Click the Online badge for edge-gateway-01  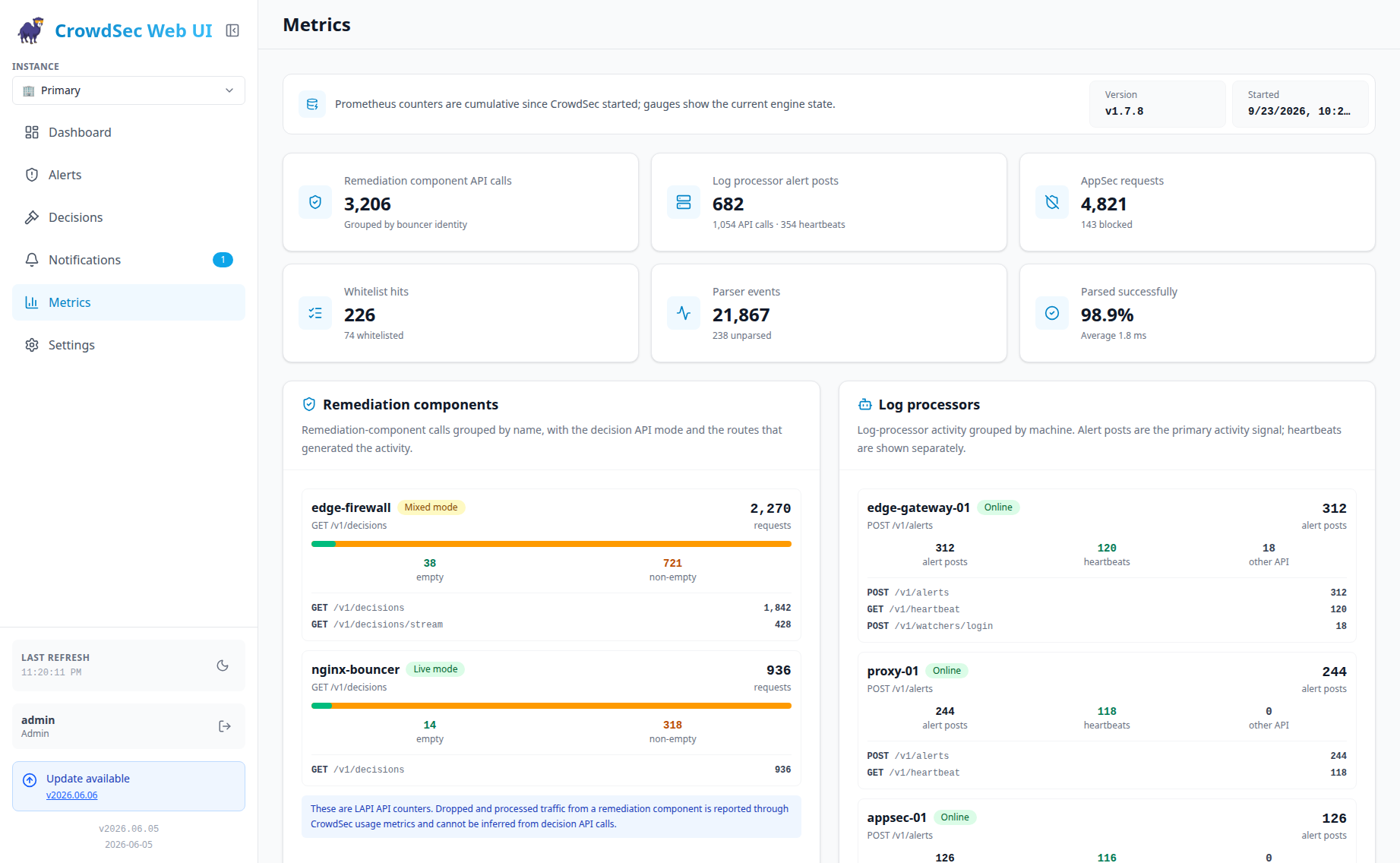coord(998,507)
